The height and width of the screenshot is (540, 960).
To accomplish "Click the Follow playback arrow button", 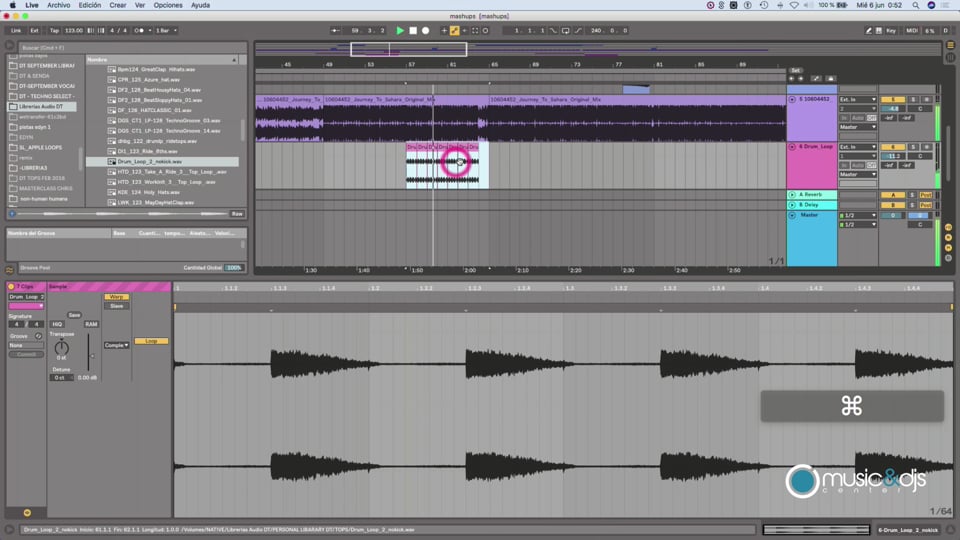I will 336,31.
